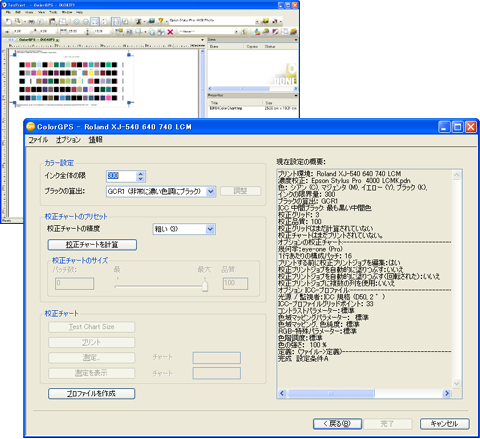The image size is (480, 439).
Task: Click the 完成 設定条件A summary line
Action: [x=303, y=359]
